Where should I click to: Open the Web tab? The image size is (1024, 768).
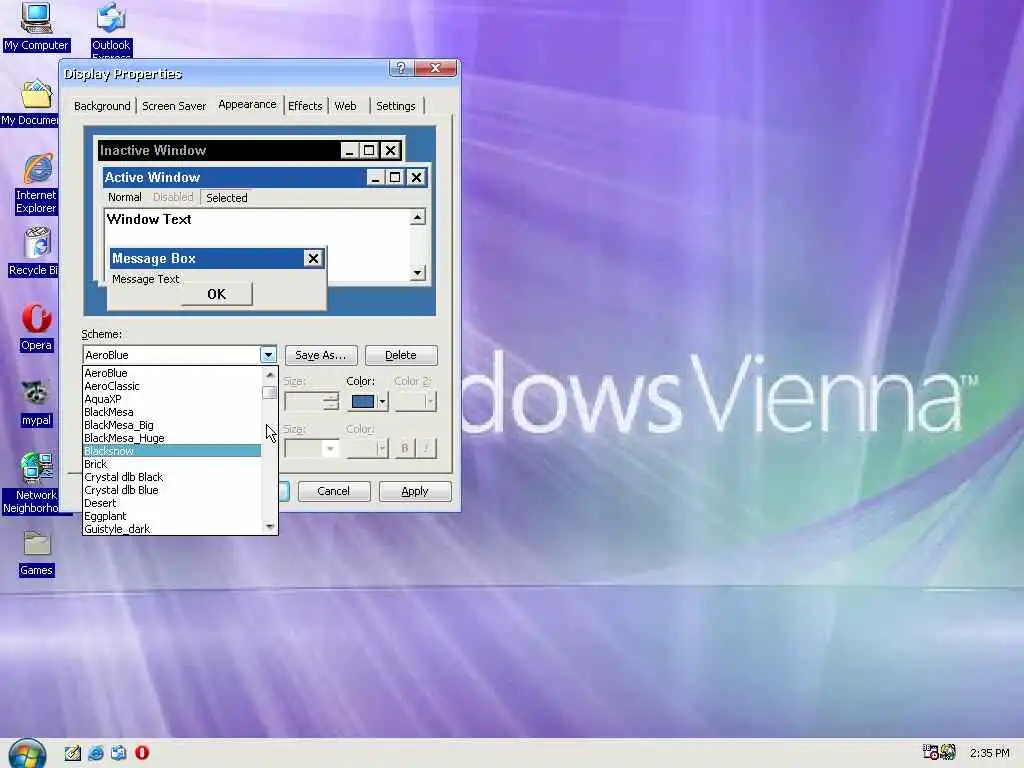point(345,106)
